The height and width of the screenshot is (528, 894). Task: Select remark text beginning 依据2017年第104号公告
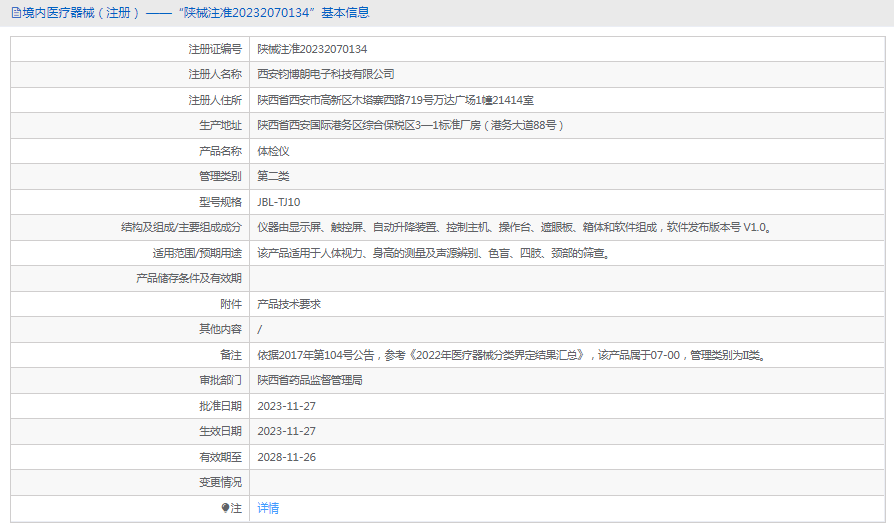513,355
